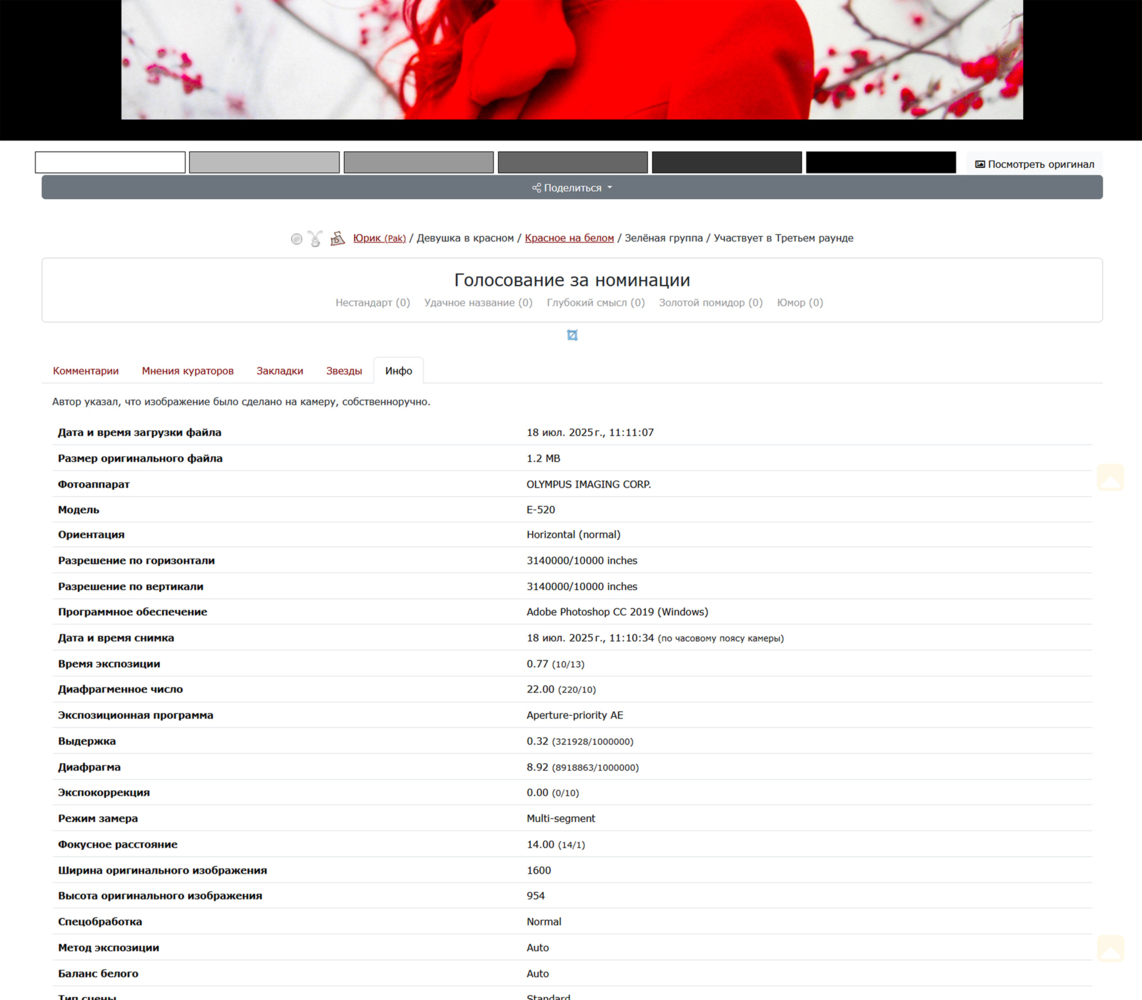Image resolution: width=1142 pixels, height=1000 pixels.
Task: Set the charcoal background swatch
Action: pyautogui.click(x=727, y=162)
